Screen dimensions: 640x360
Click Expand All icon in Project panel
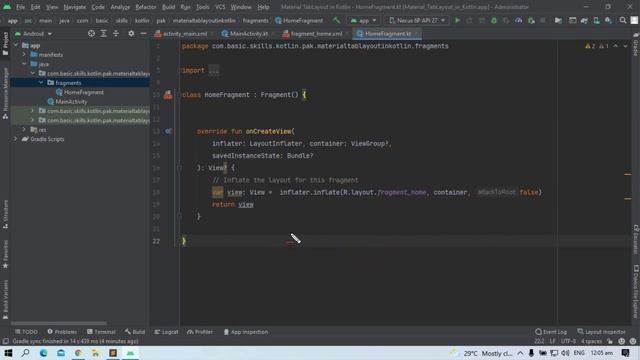click(x=104, y=33)
